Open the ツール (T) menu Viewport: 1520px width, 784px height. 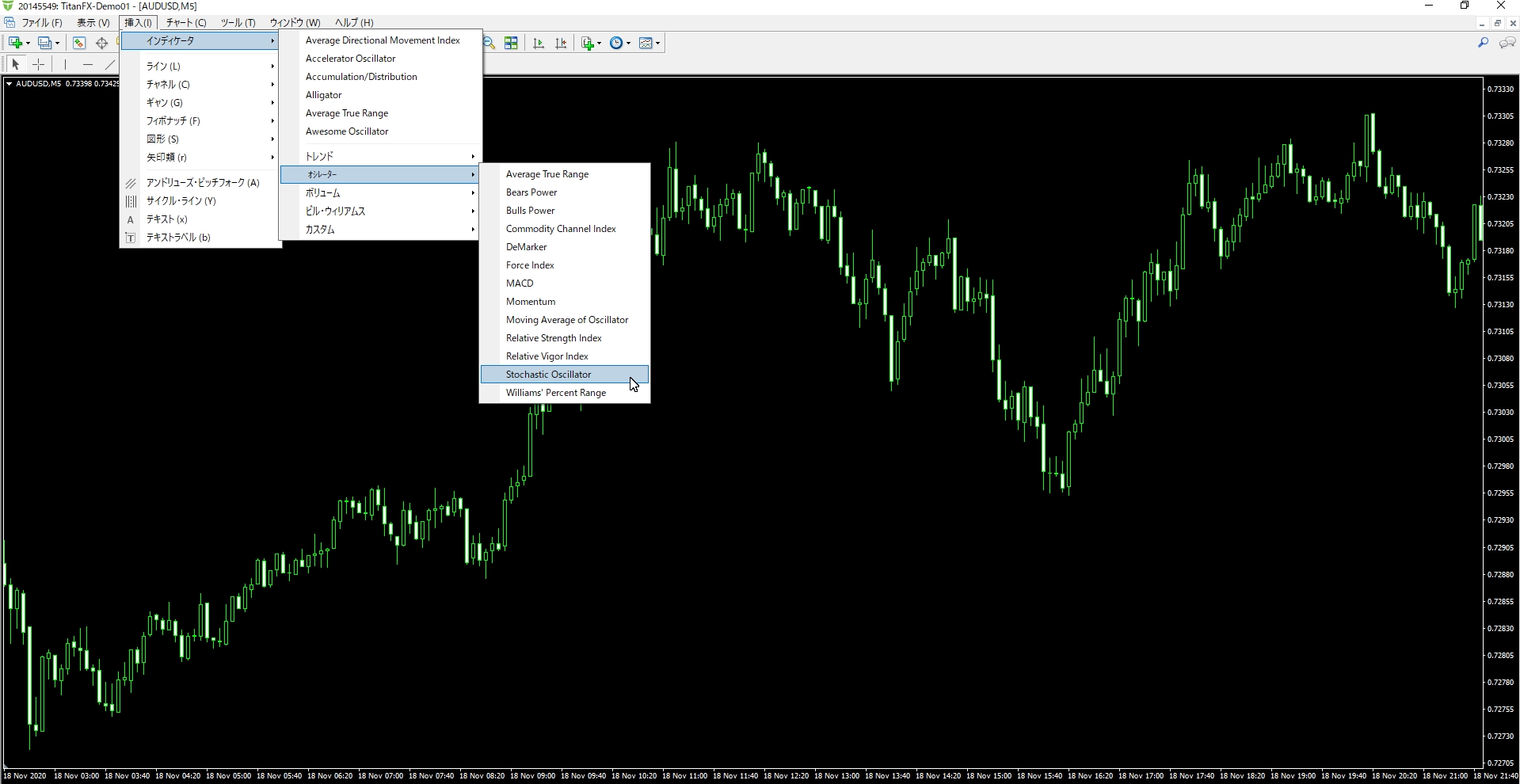click(238, 23)
